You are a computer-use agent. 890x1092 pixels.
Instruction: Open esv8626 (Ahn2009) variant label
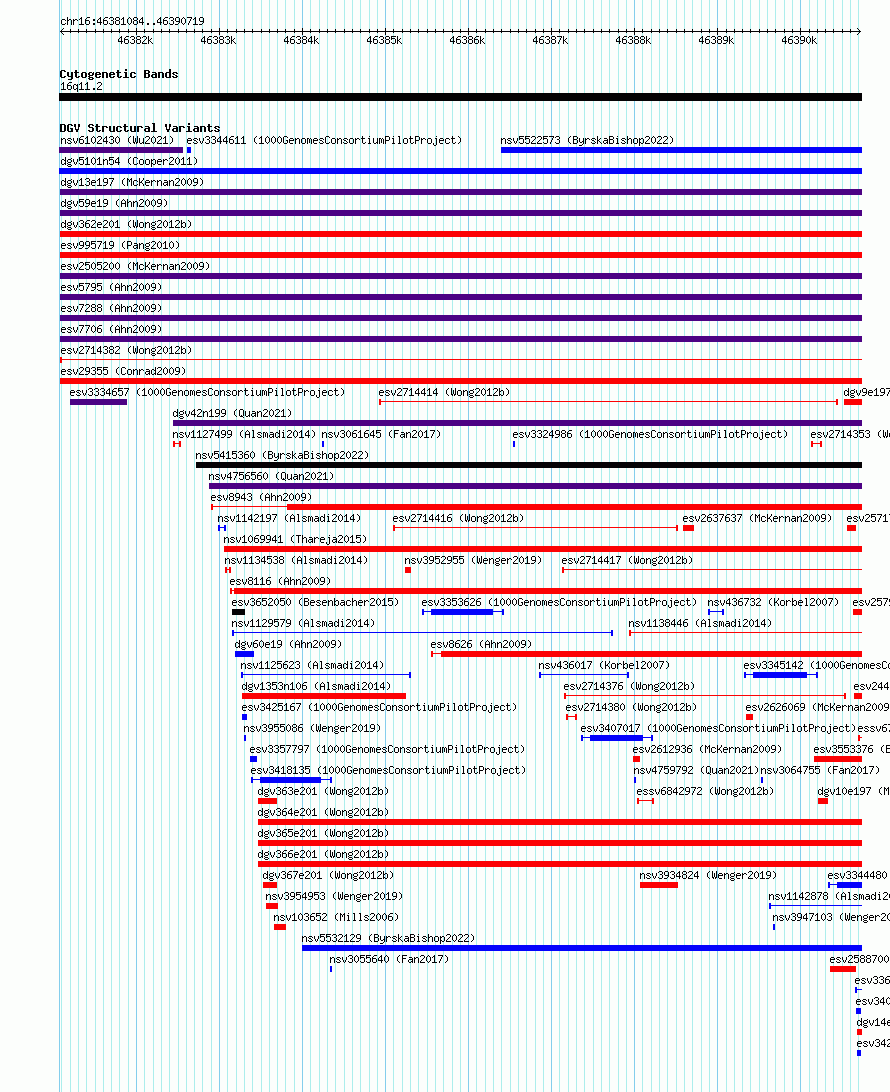(x=481, y=644)
